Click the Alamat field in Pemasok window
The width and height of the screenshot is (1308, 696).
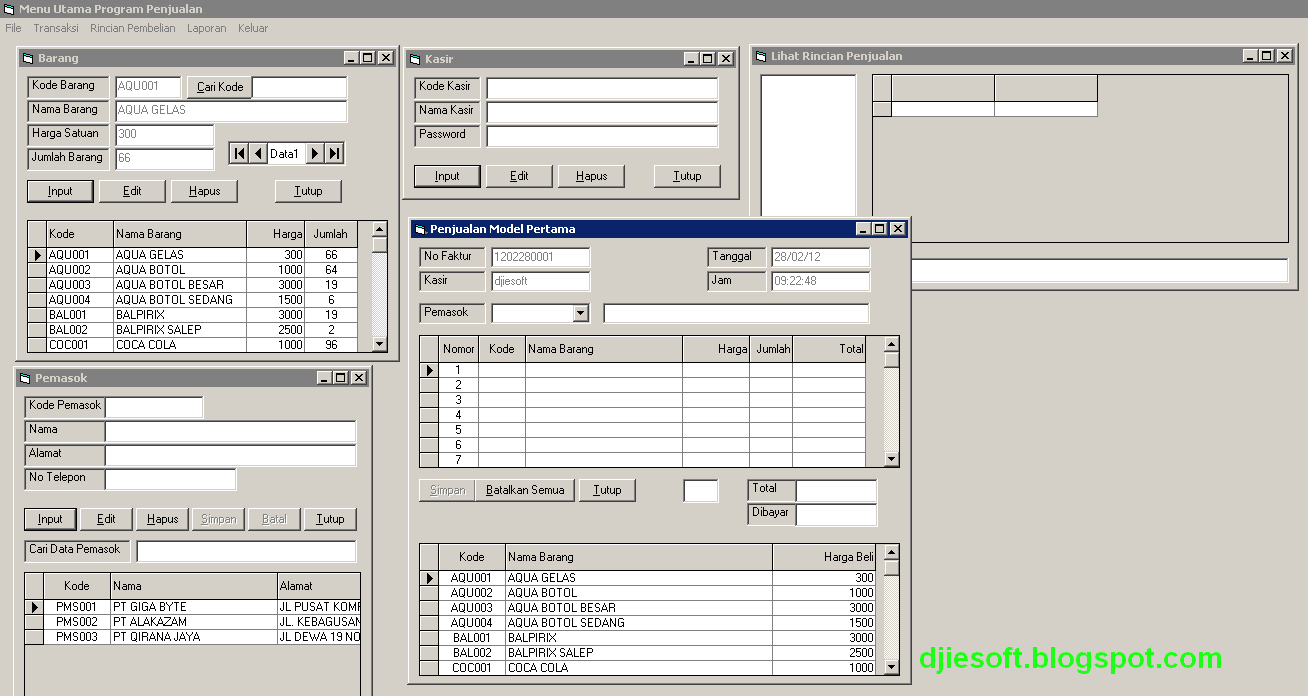230,455
